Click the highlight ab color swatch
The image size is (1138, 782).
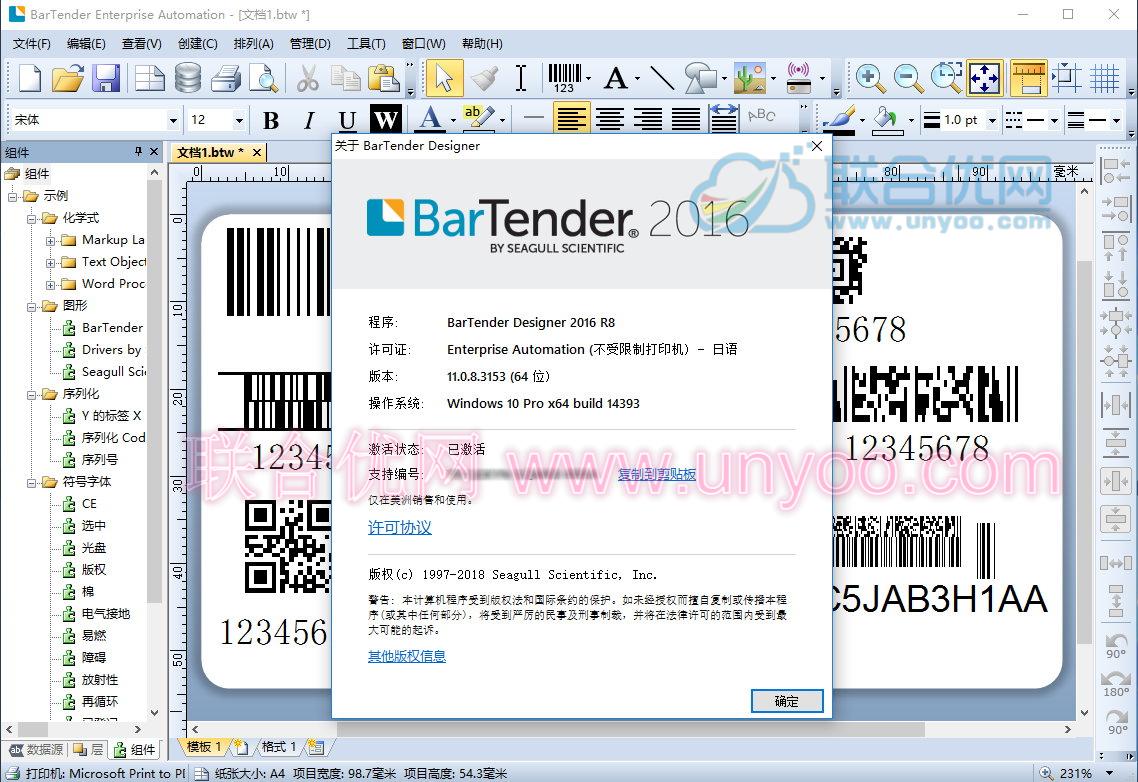(x=478, y=118)
